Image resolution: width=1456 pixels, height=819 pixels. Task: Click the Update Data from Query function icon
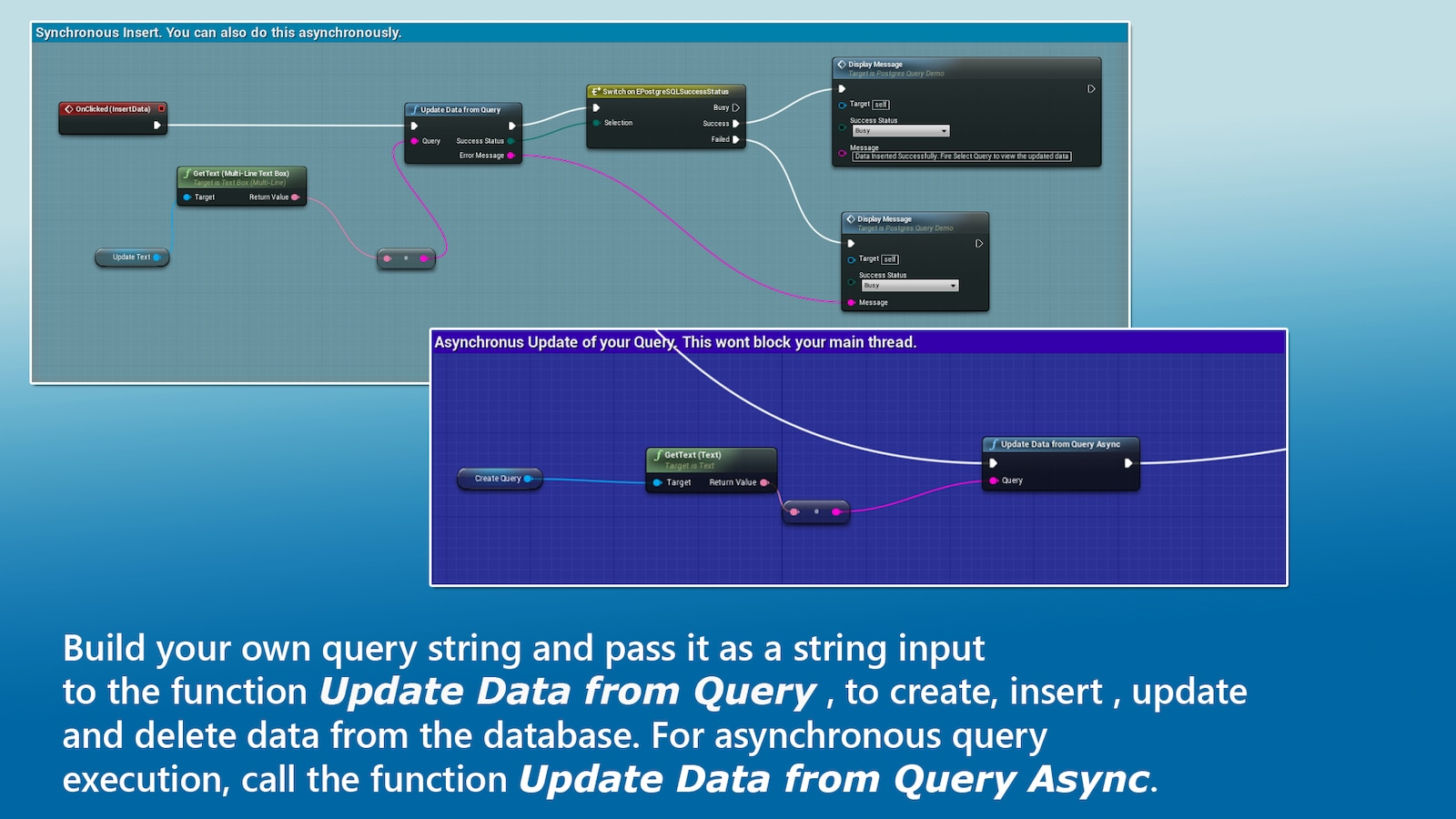(414, 109)
